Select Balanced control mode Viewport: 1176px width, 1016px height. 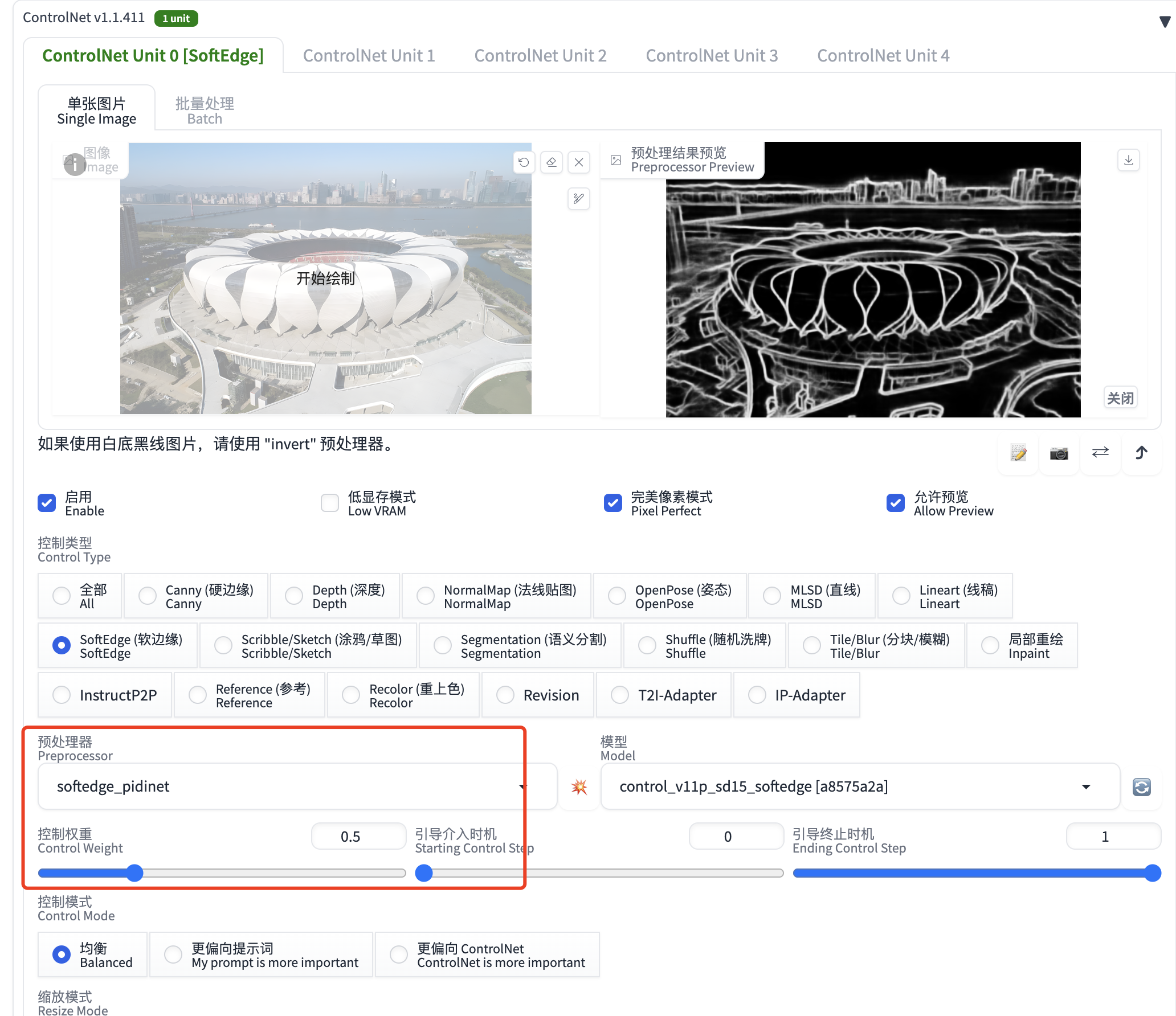93,954
